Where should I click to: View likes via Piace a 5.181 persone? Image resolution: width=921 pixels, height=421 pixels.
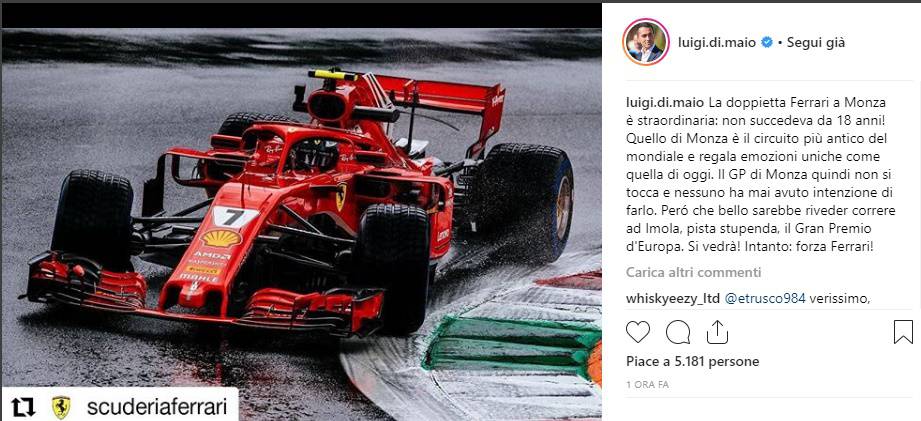tap(693, 361)
